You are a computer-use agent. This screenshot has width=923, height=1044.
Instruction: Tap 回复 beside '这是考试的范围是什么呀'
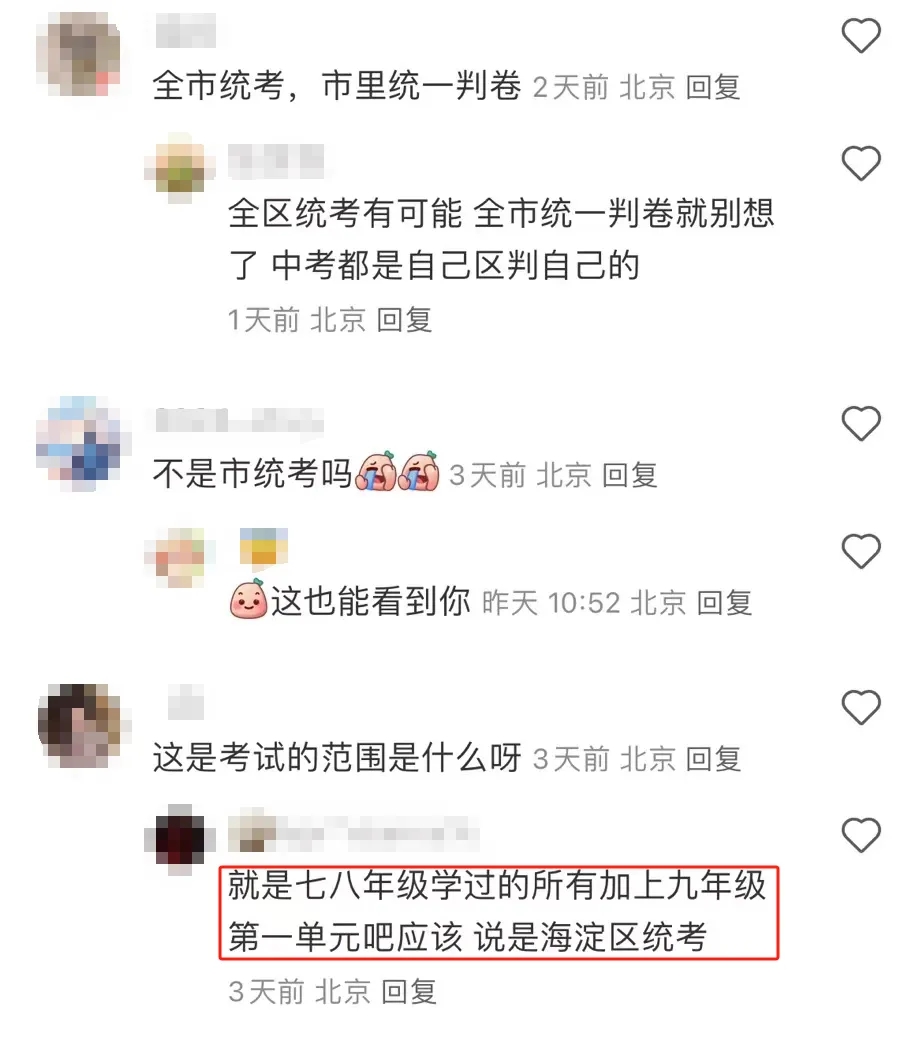(713, 759)
